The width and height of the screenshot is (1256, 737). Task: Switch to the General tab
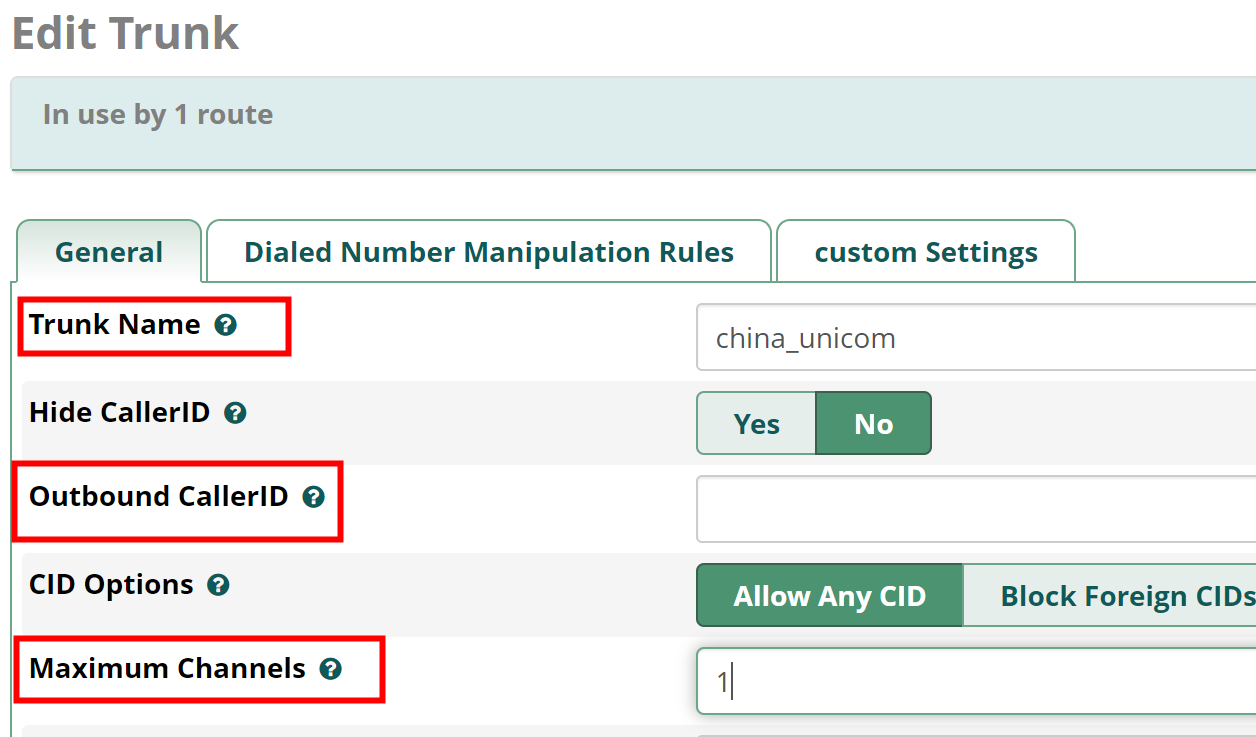(109, 252)
